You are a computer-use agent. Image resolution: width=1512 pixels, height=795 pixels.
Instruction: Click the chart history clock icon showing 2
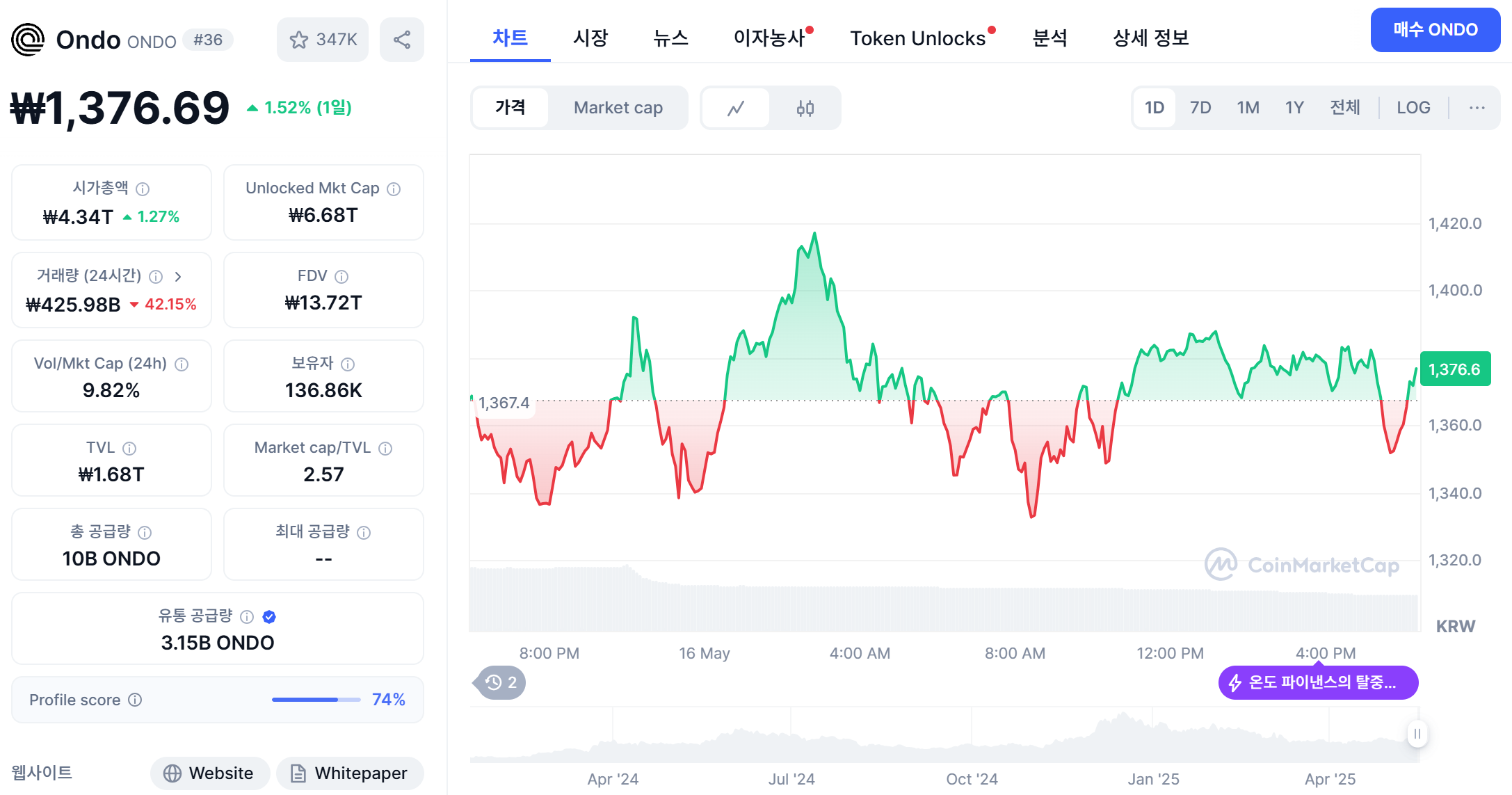[498, 682]
